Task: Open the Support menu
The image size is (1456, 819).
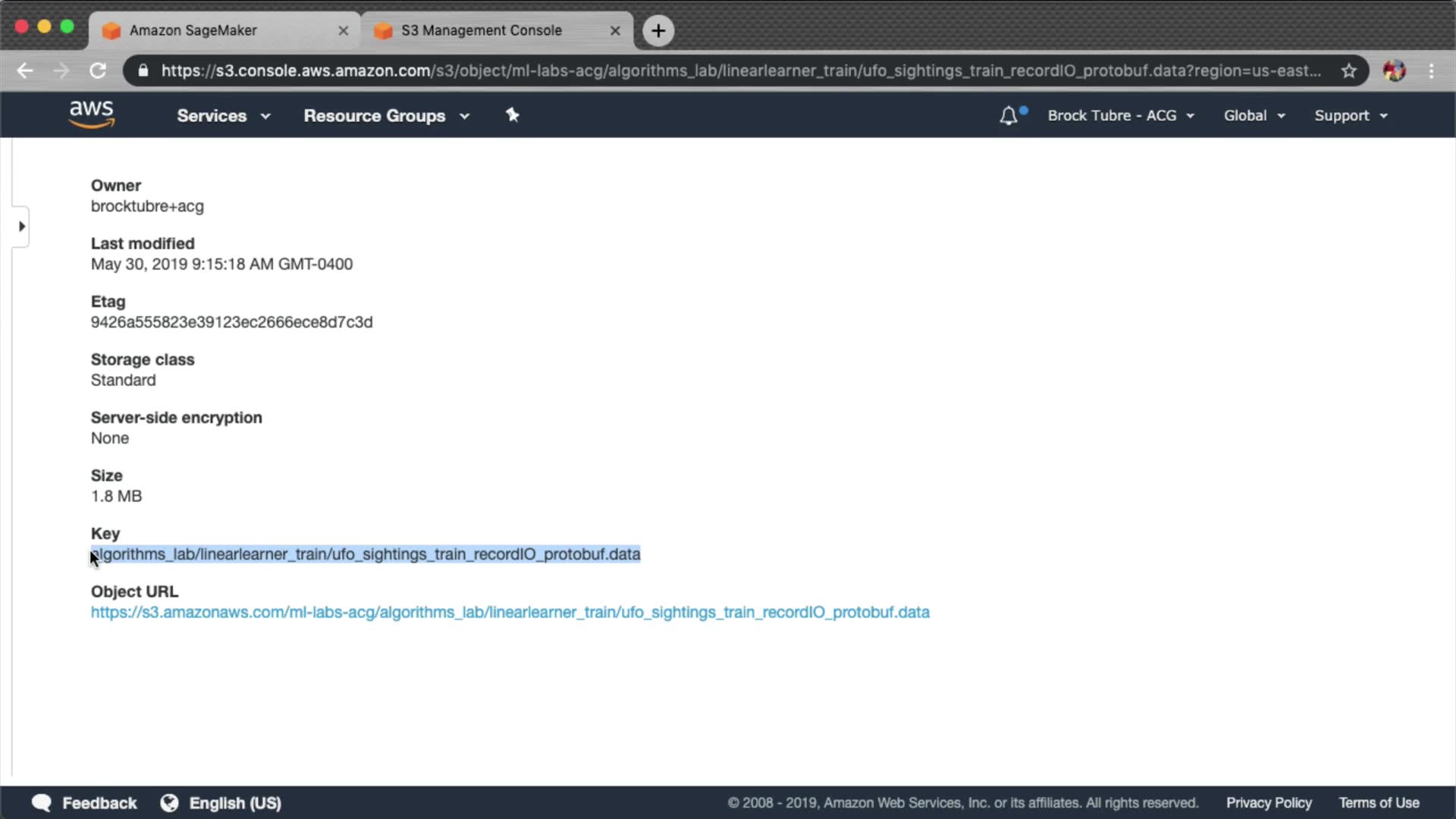Action: coord(1351,116)
